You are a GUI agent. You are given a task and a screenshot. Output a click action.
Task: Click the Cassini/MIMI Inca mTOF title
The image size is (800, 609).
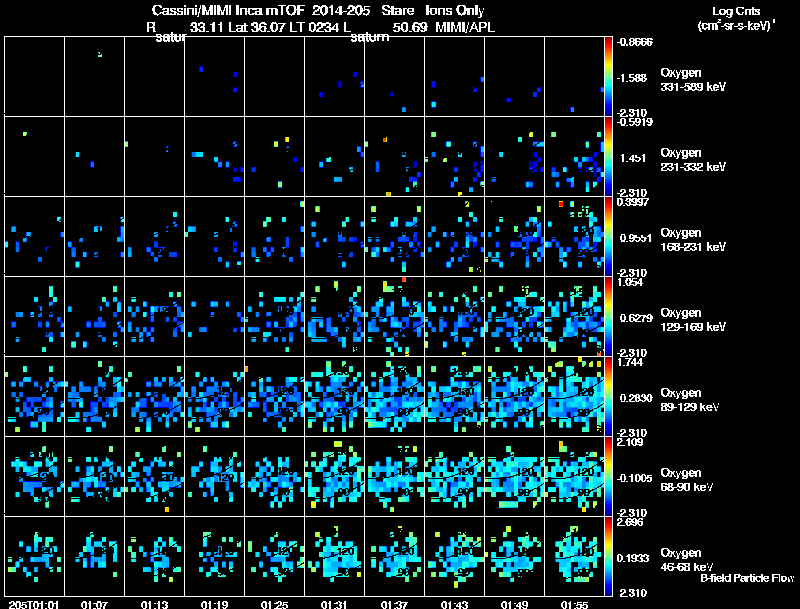(228, 11)
